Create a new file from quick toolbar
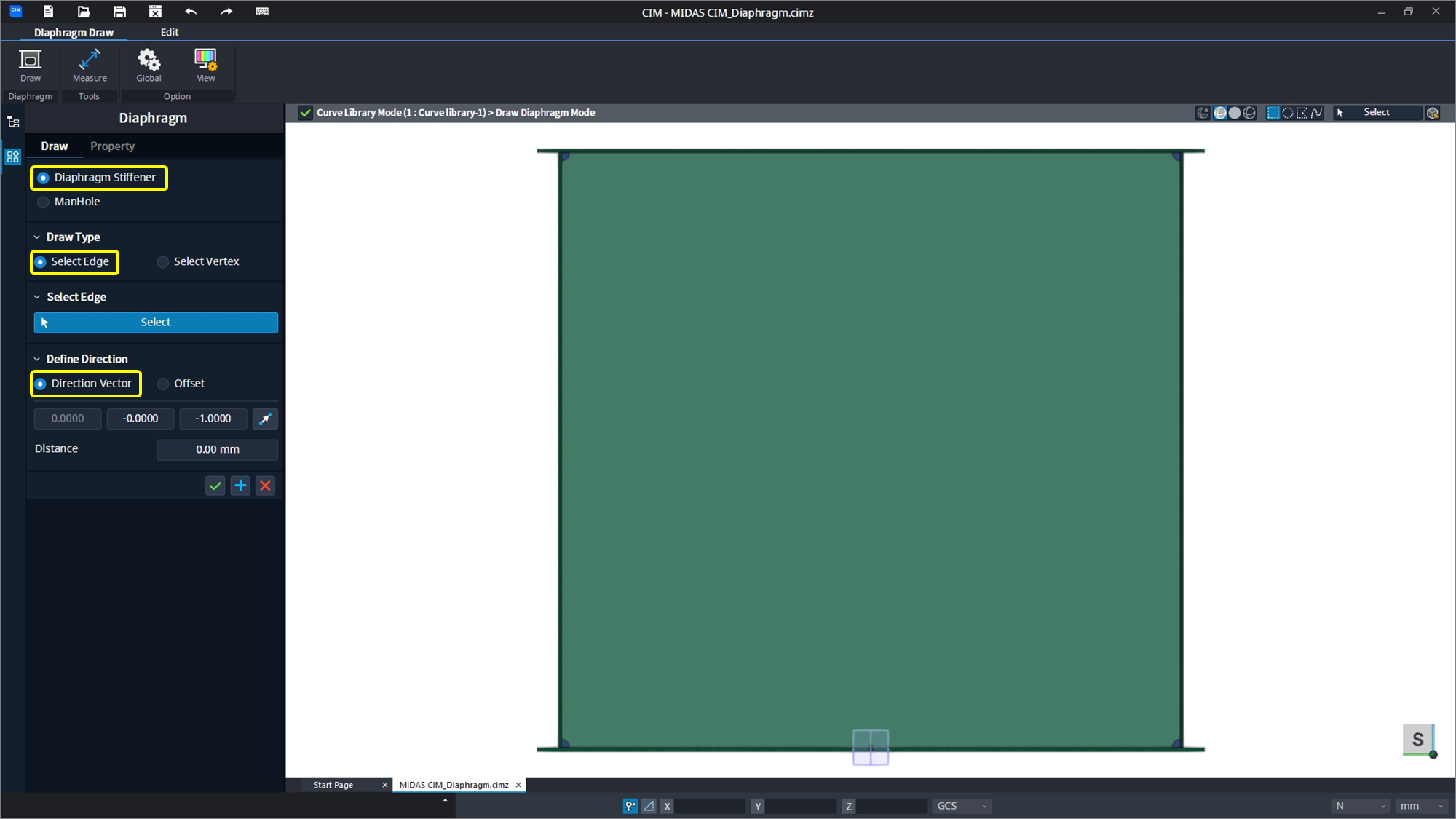Viewport: 1456px width, 819px height. point(48,12)
